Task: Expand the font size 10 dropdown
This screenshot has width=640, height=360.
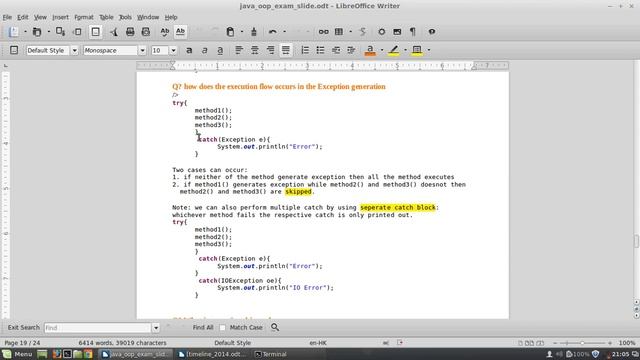Action: 173,51
